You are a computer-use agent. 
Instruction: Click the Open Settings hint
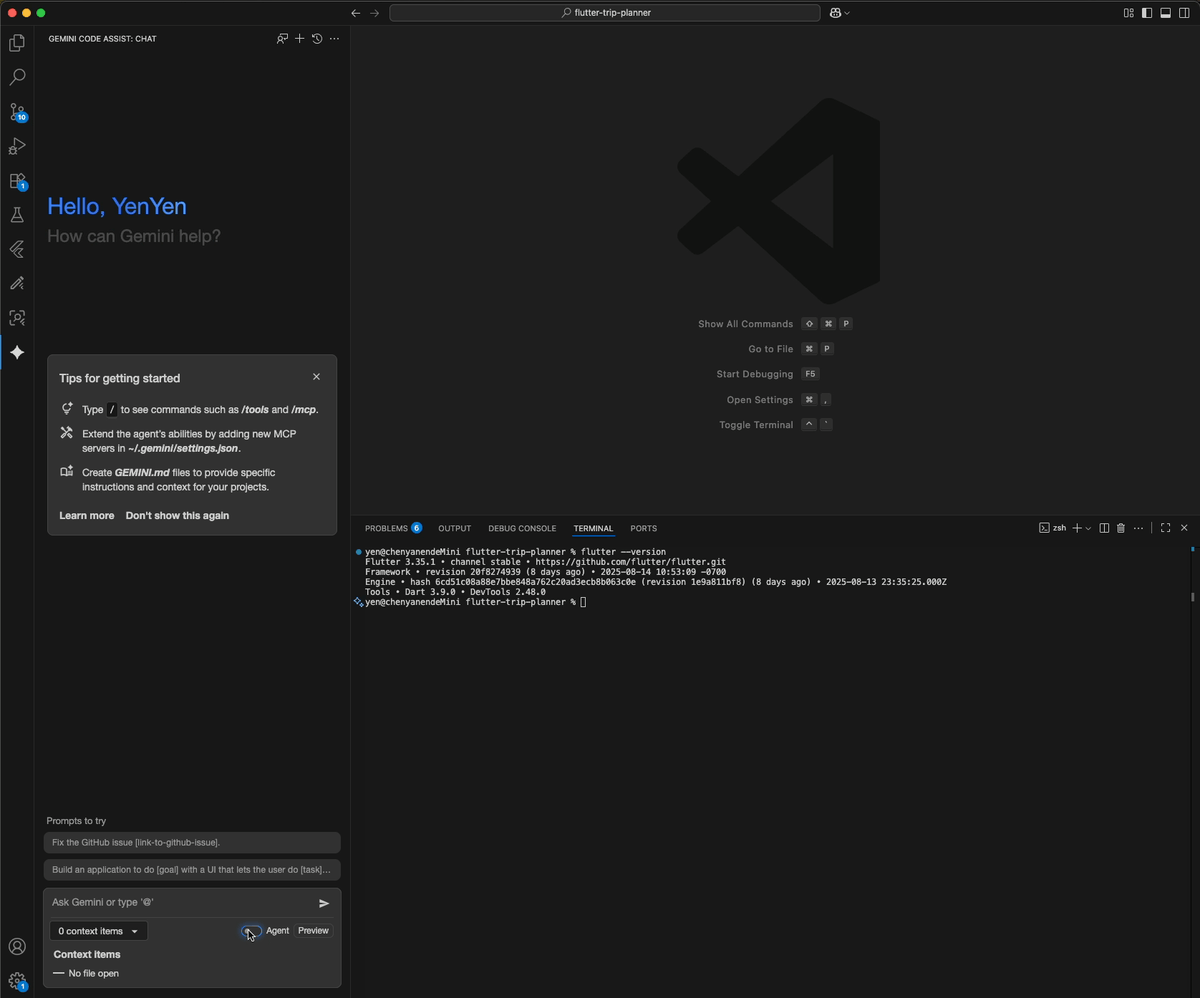coord(780,400)
